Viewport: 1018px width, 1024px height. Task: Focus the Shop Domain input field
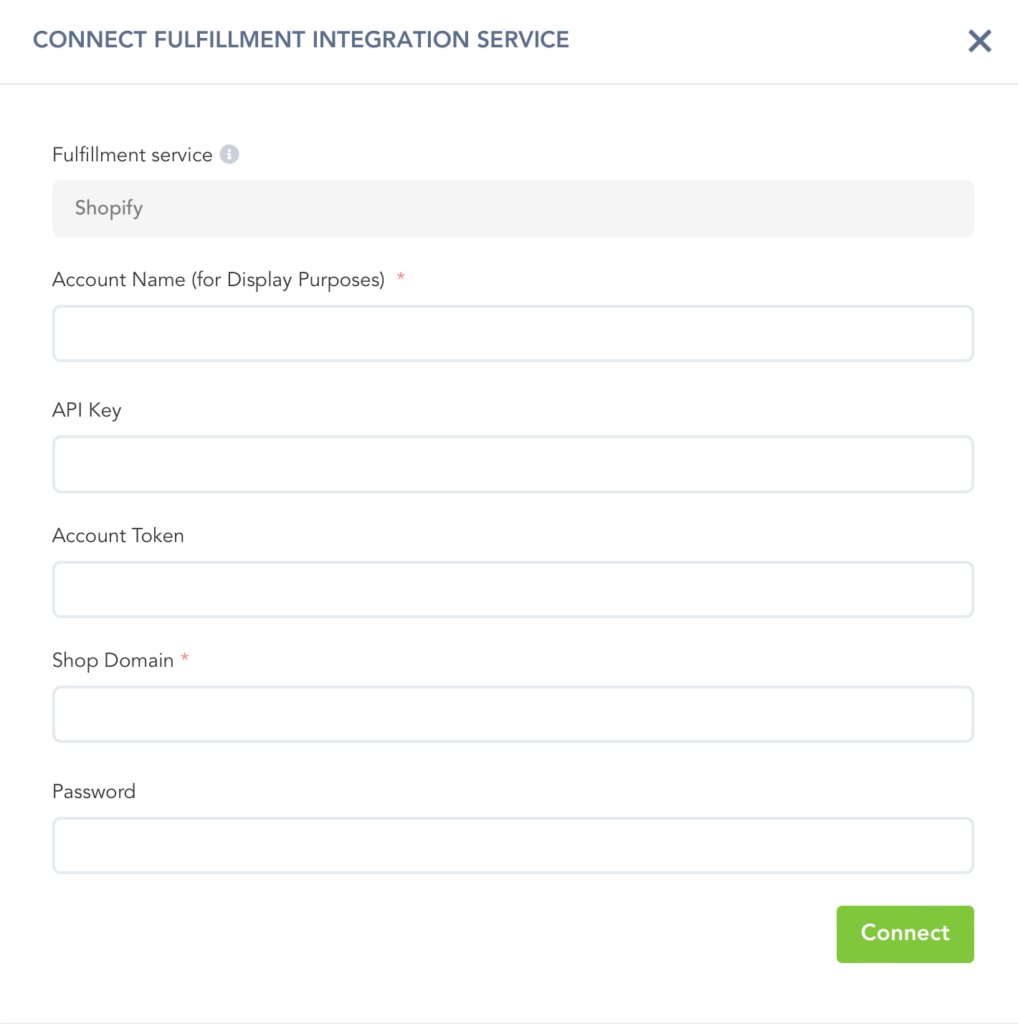coord(512,714)
